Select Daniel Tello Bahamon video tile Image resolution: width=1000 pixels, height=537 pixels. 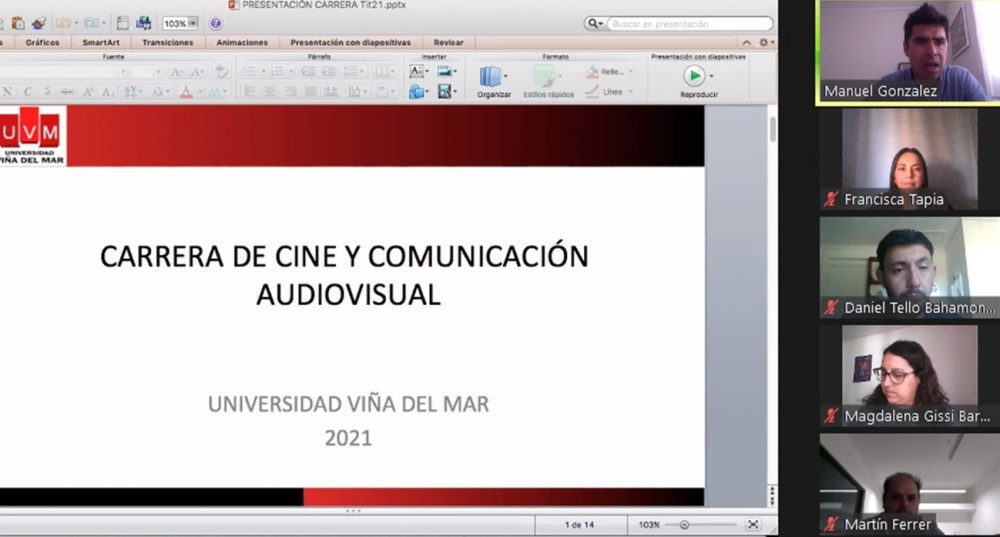pyautogui.click(x=909, y=268)
